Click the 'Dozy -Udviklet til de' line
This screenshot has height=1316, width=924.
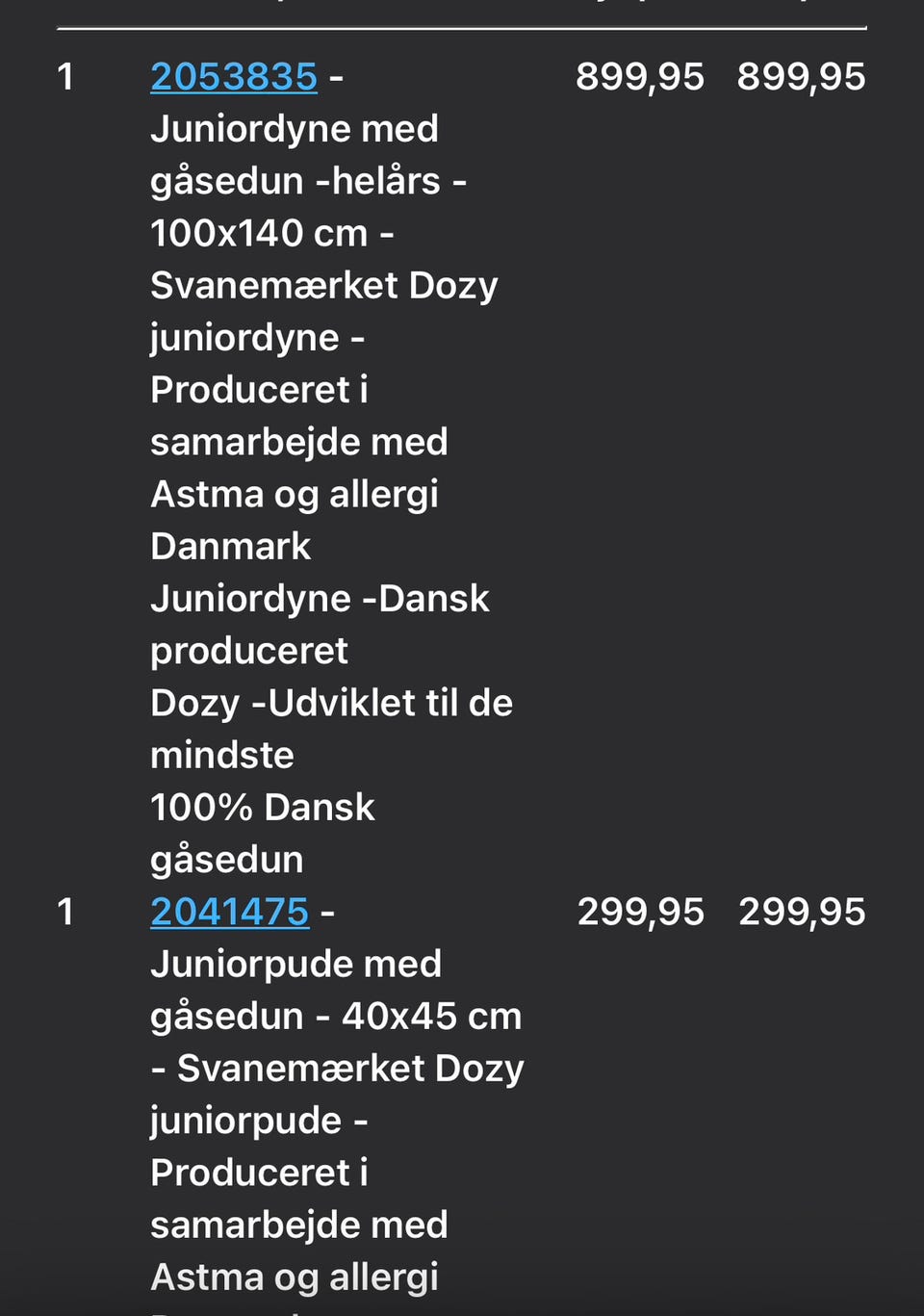331,703
